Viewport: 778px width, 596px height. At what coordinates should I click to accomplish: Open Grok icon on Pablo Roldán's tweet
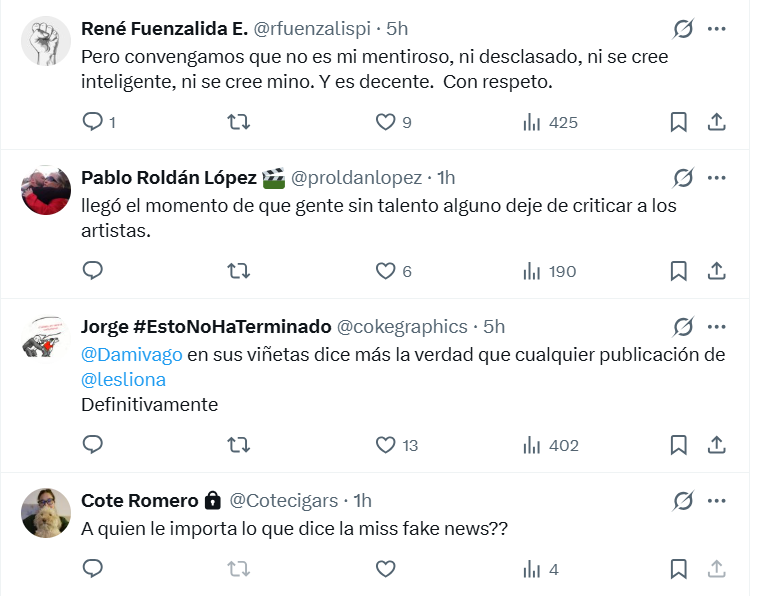pos(683,177)
